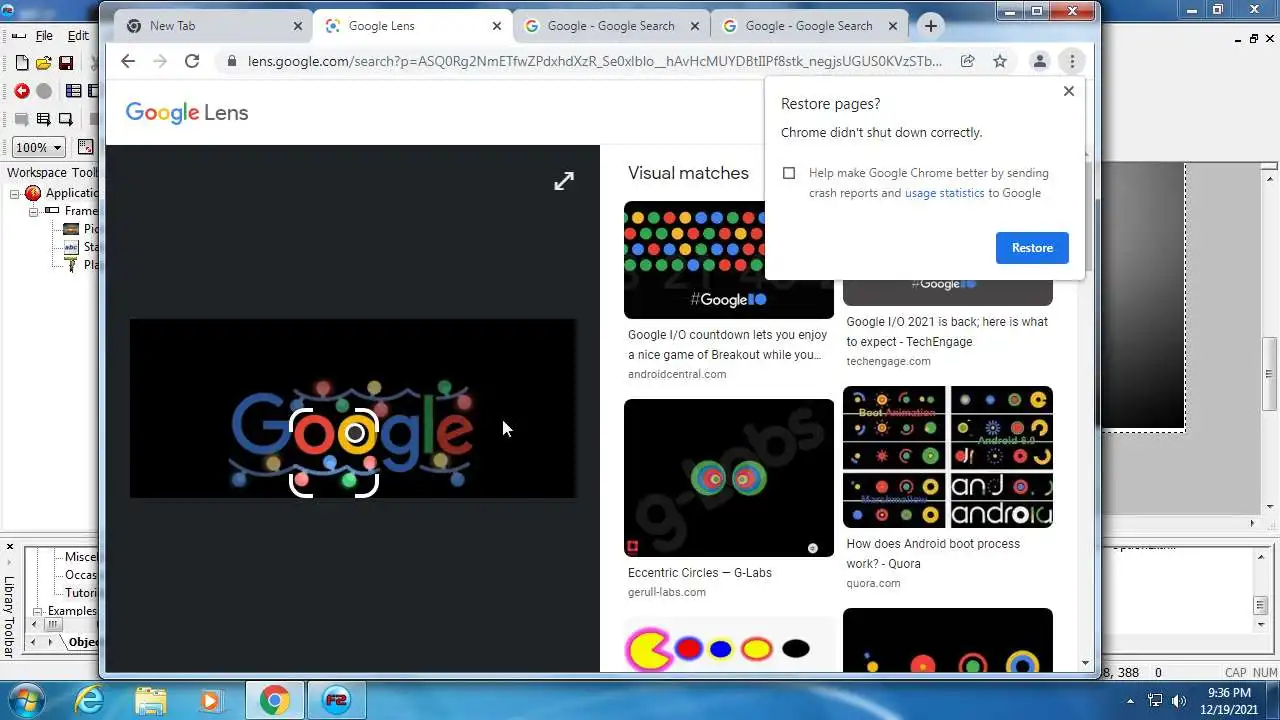The image size is (1280, 720).
Task: Open the Chrome profile icon
Action: click(1040, 61)
